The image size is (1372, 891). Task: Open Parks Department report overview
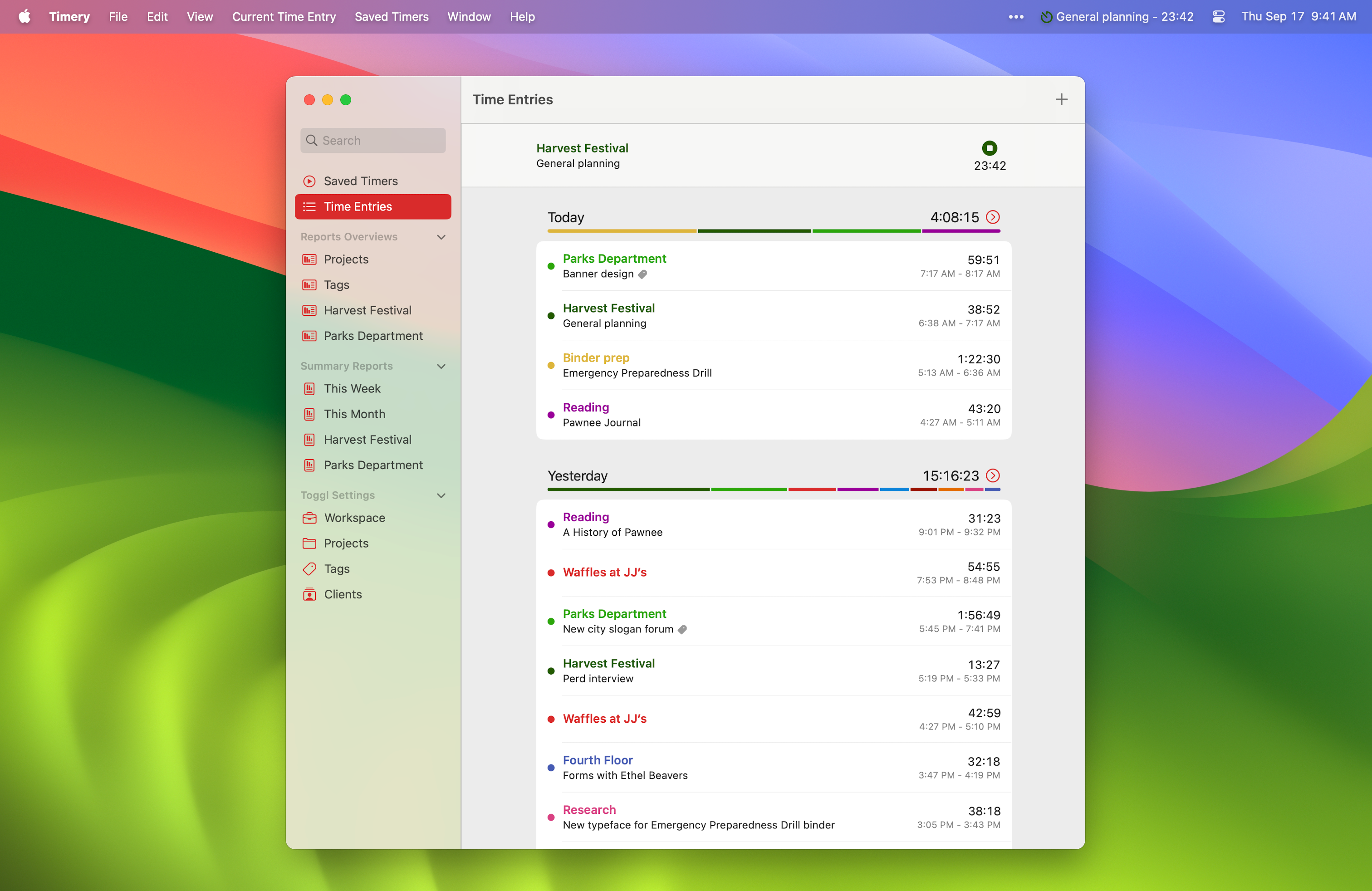coord(372,335)
